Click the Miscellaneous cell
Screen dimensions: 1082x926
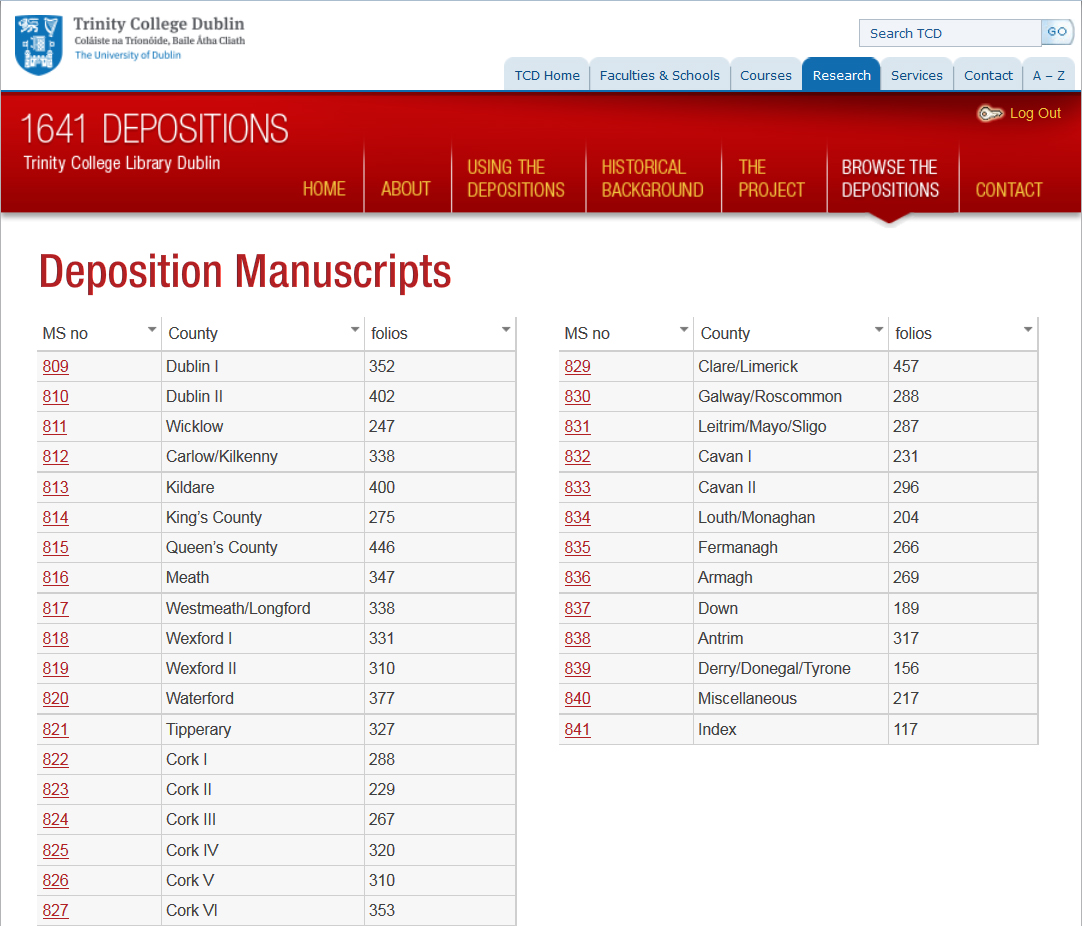tap(791, 699)
